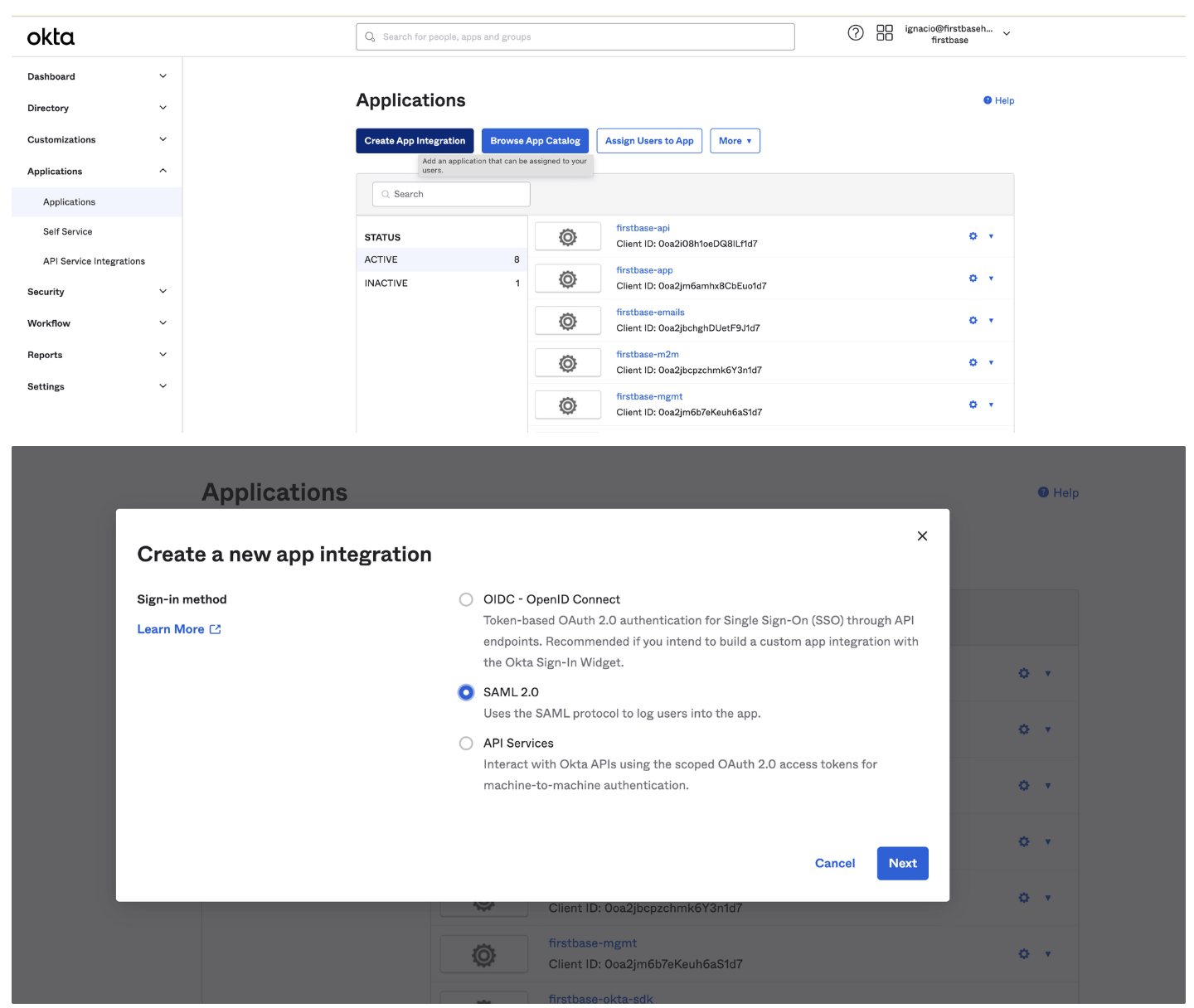Open the firstbase-mgmt application link
This screenshot has height=1008, width=1194.
pyautogui.click(x=649, y=397)
